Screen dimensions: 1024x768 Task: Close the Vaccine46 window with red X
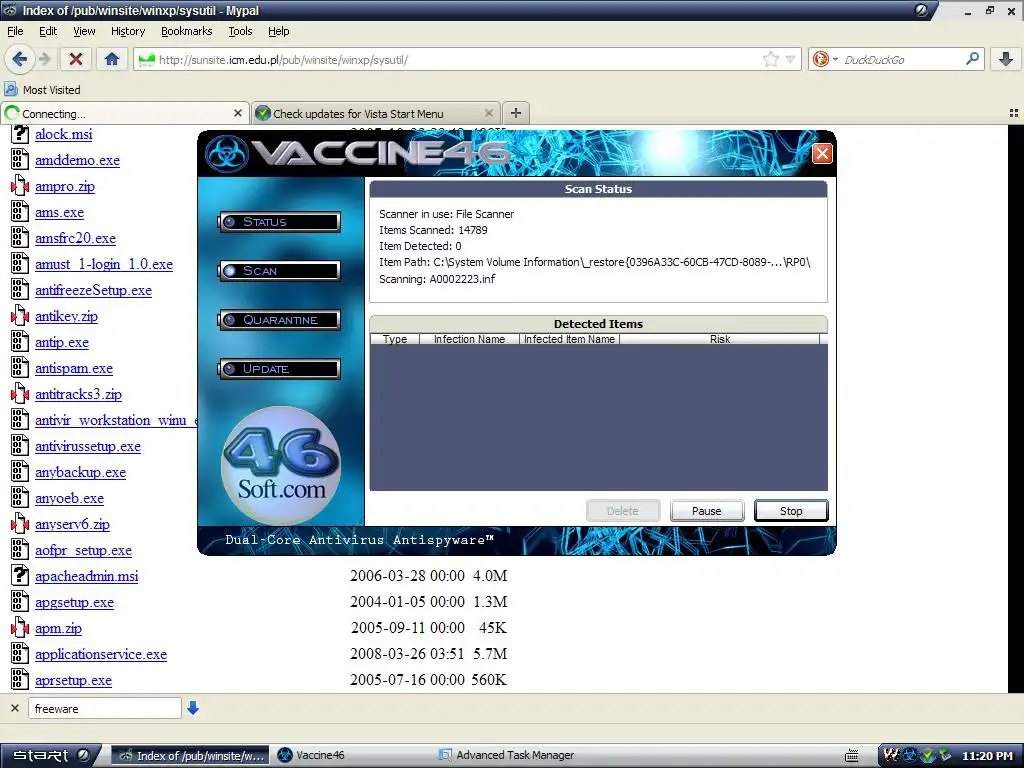click(x=822, y=153)
